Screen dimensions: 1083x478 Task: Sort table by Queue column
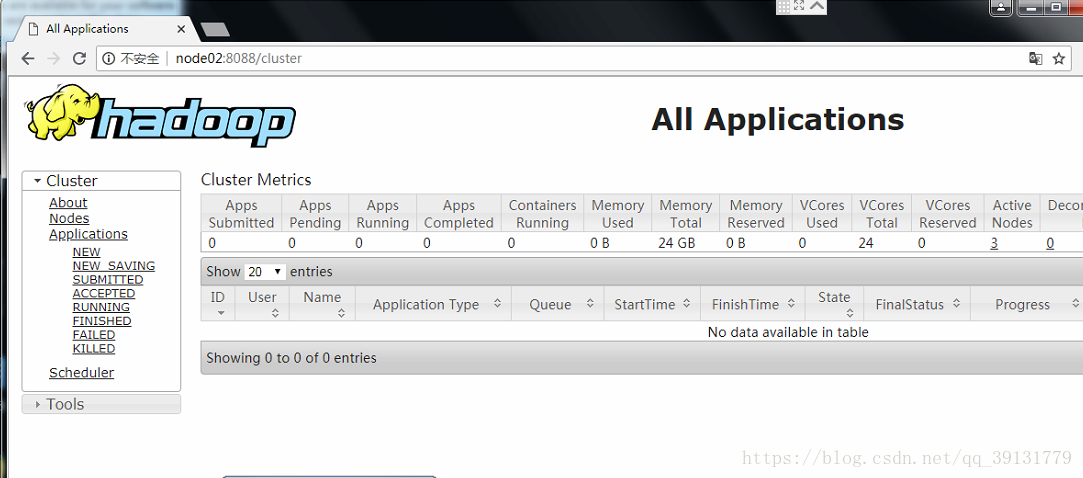tap(557, 304)
